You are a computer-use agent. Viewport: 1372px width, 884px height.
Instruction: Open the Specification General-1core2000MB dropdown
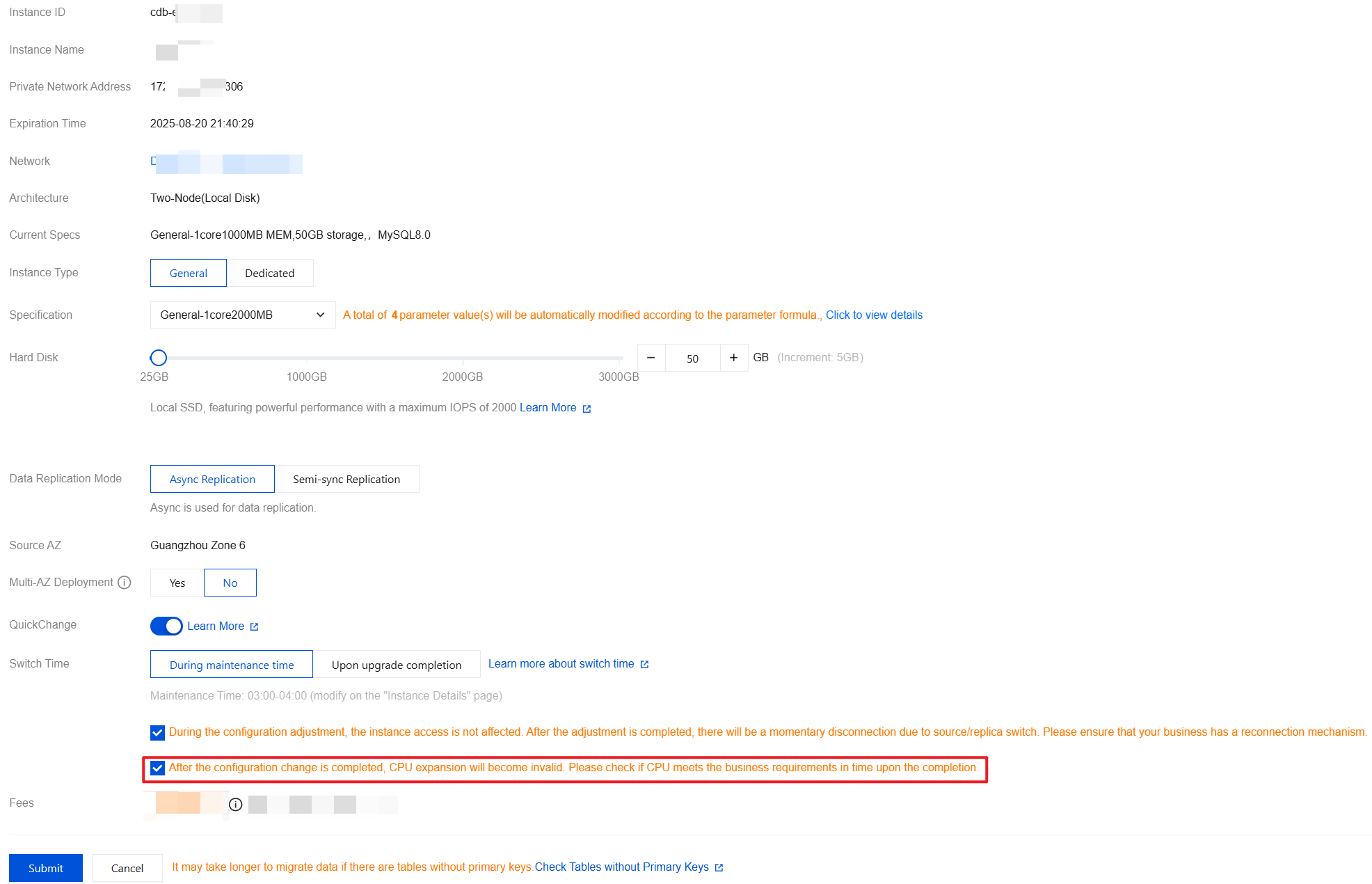(243, 315)
